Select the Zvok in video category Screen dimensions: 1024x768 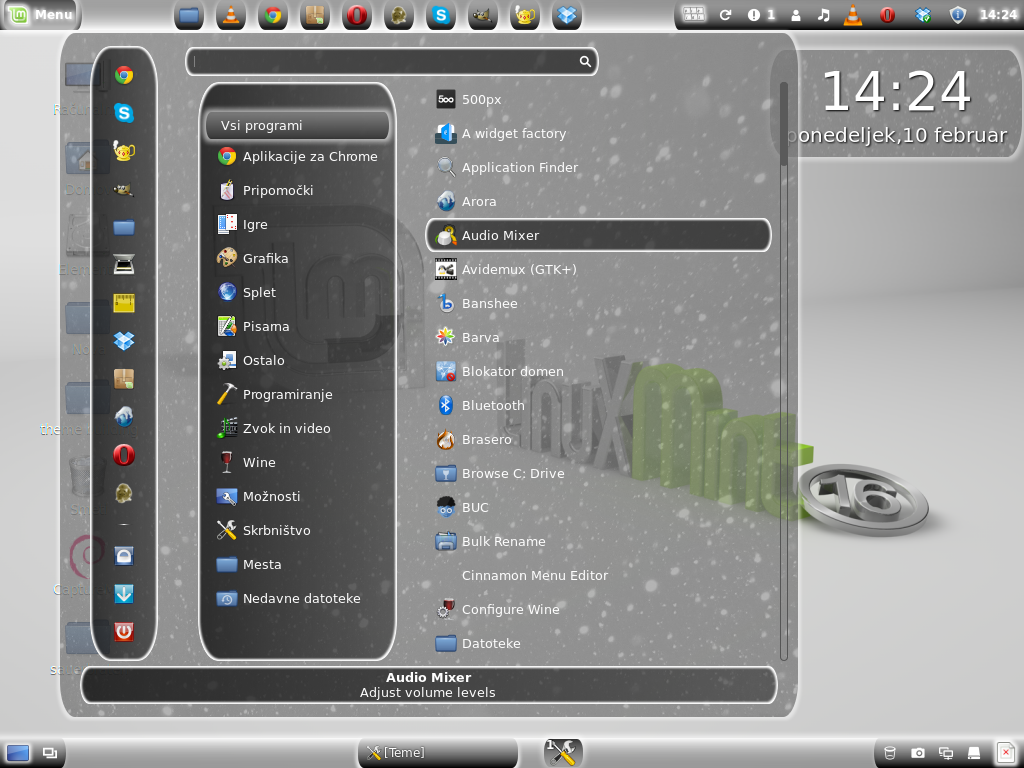[298, 428]
